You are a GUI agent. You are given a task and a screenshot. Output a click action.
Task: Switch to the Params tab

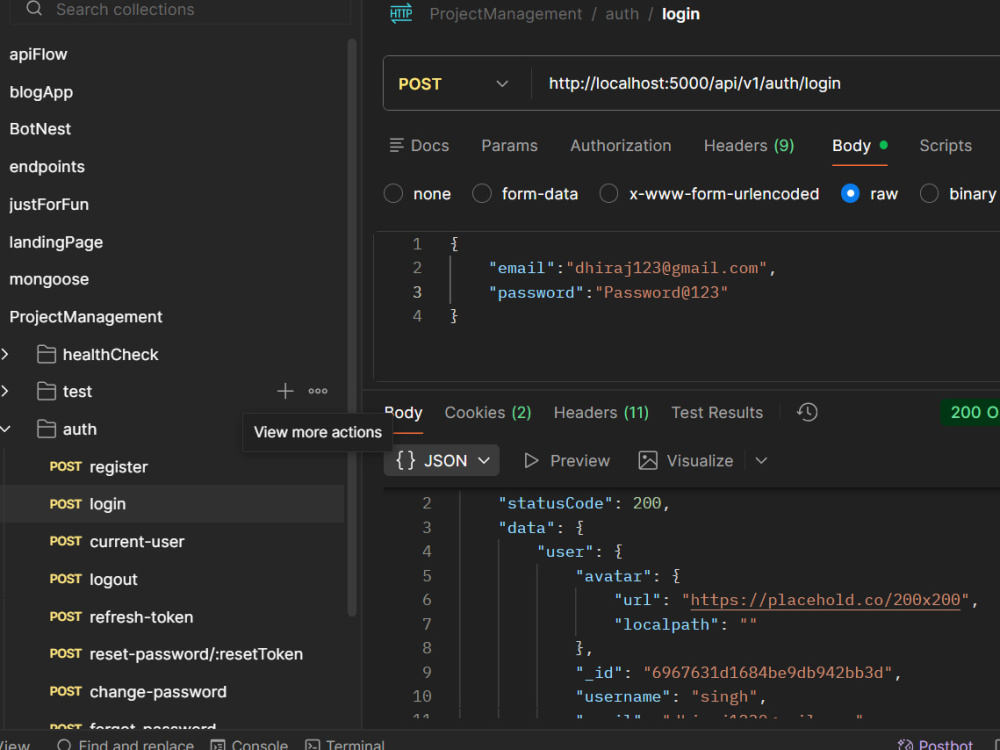coord(509,145)
